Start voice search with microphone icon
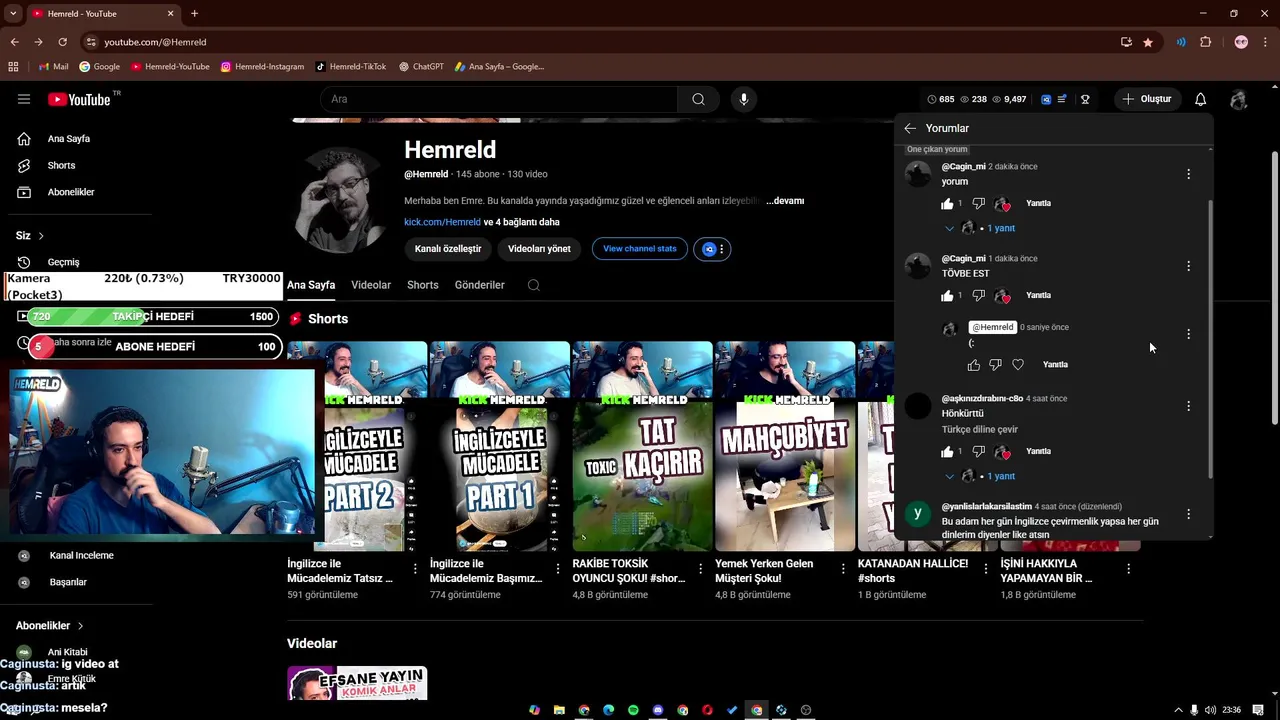This screenshot has width=1280, height=720. 743,99
